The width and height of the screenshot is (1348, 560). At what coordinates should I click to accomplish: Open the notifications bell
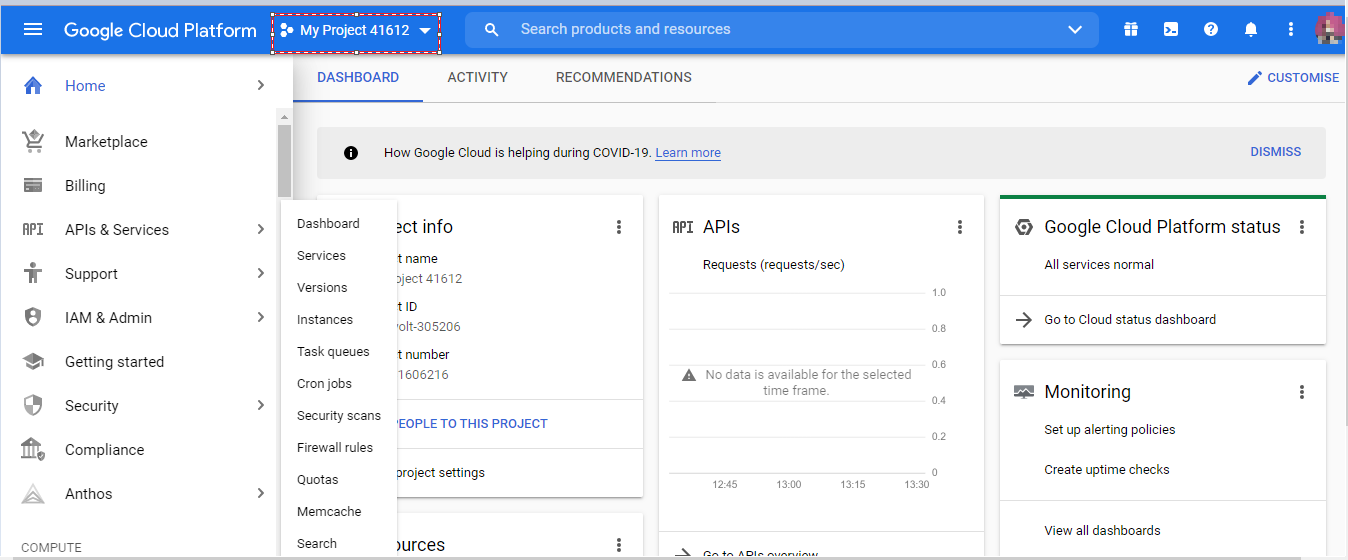(x=1251, y=29)
